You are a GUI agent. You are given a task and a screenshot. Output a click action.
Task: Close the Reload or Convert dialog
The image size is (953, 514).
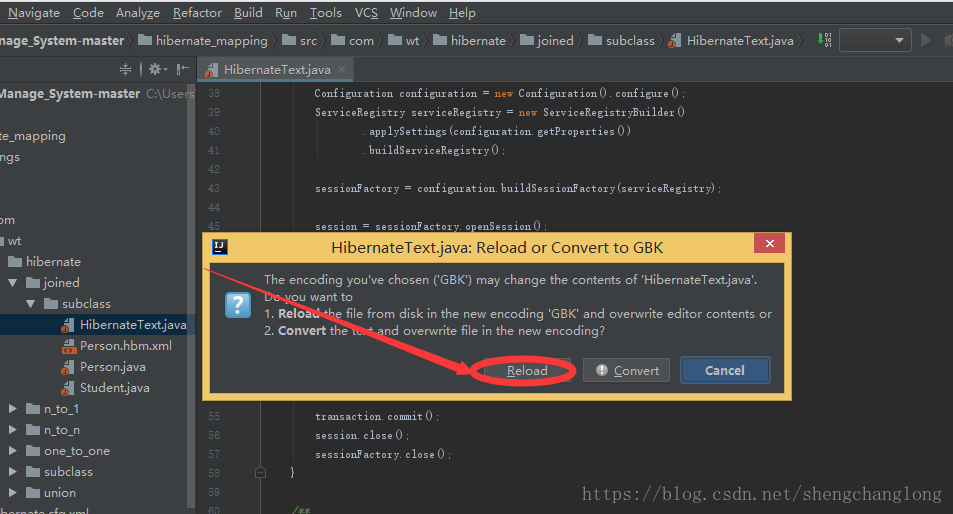pos(769,244)
